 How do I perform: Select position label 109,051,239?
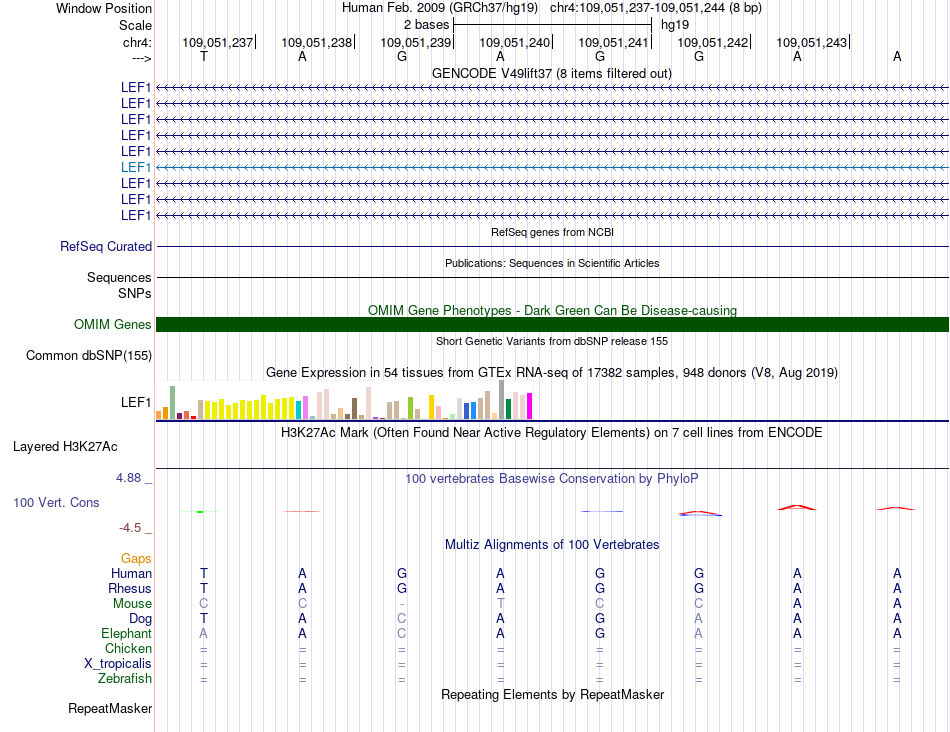point(416,42)
